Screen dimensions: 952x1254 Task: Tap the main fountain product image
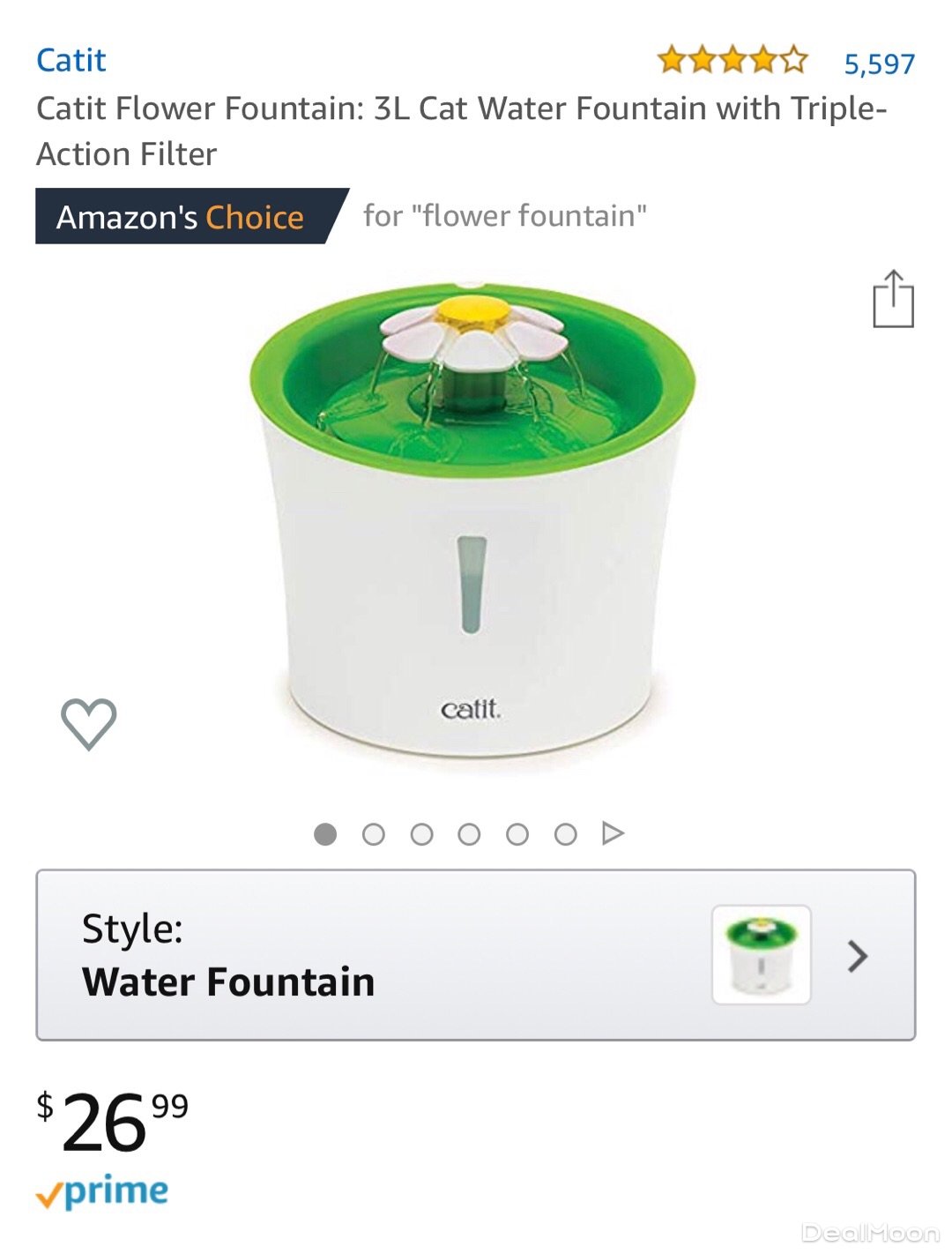pyautogui.click(x=473, y=520)
